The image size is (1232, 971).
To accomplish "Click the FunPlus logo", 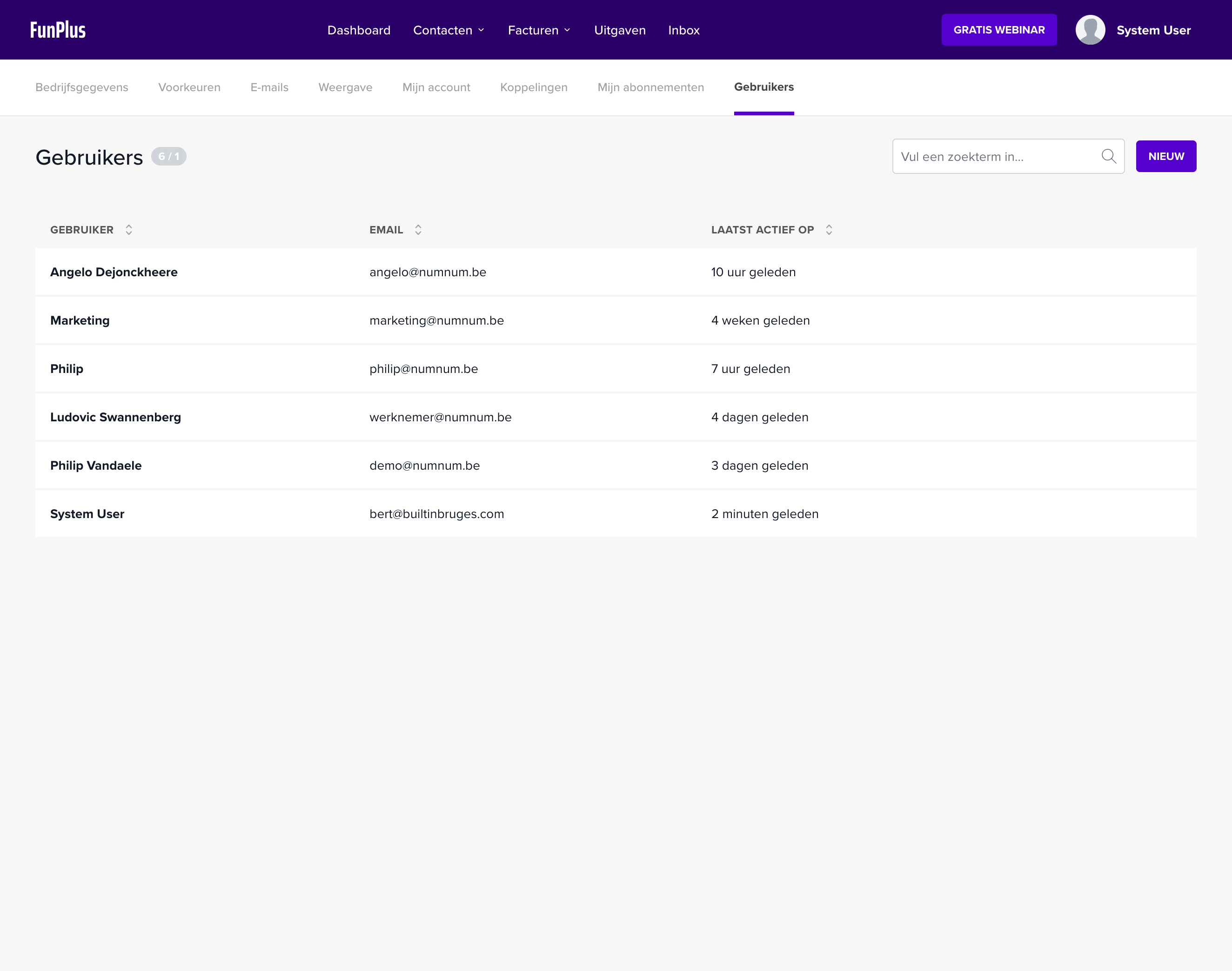I will pyautogui.click(x=58, y=30).
